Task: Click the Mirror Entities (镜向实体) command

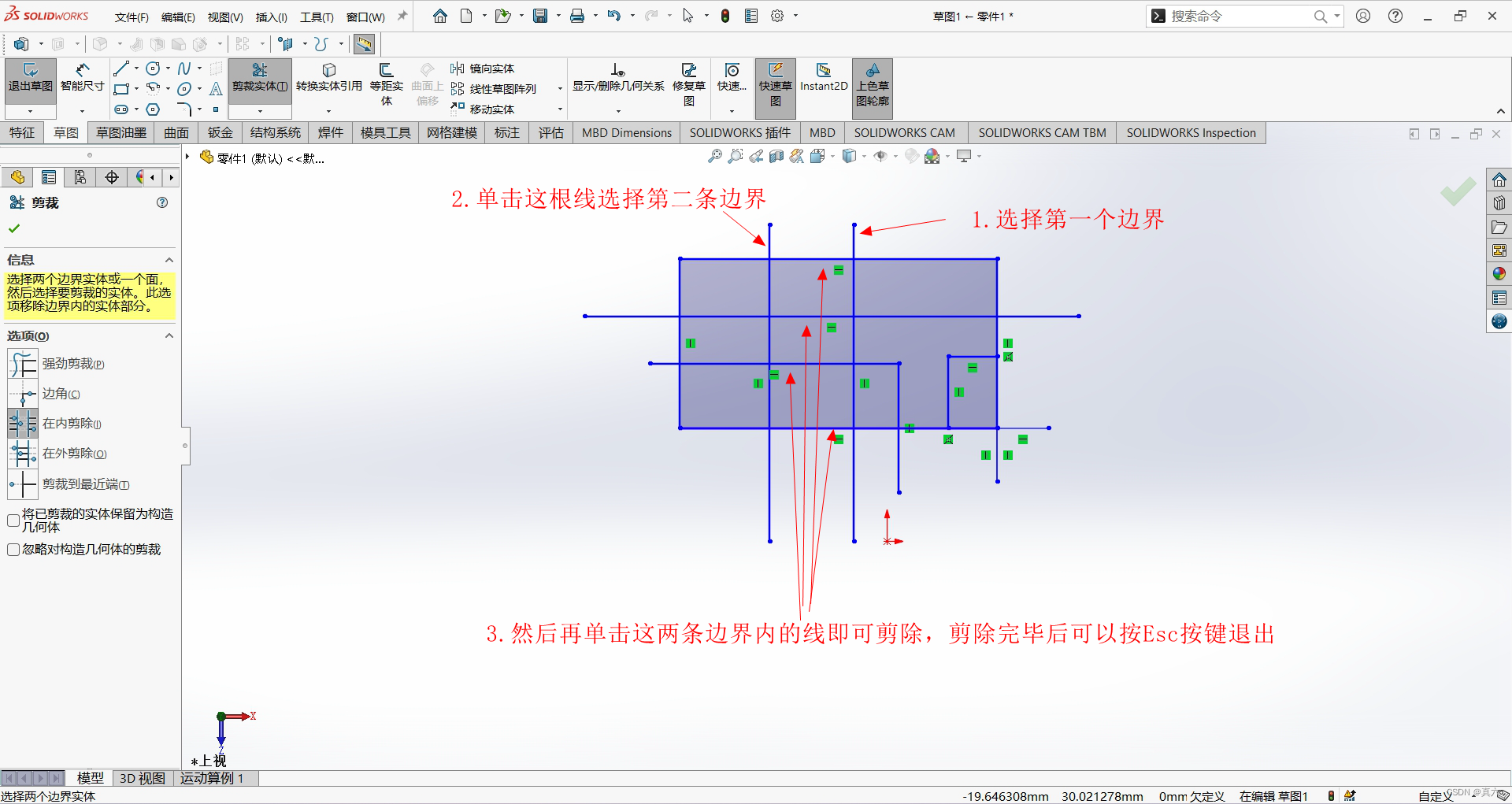Action: tap(483, 69)
